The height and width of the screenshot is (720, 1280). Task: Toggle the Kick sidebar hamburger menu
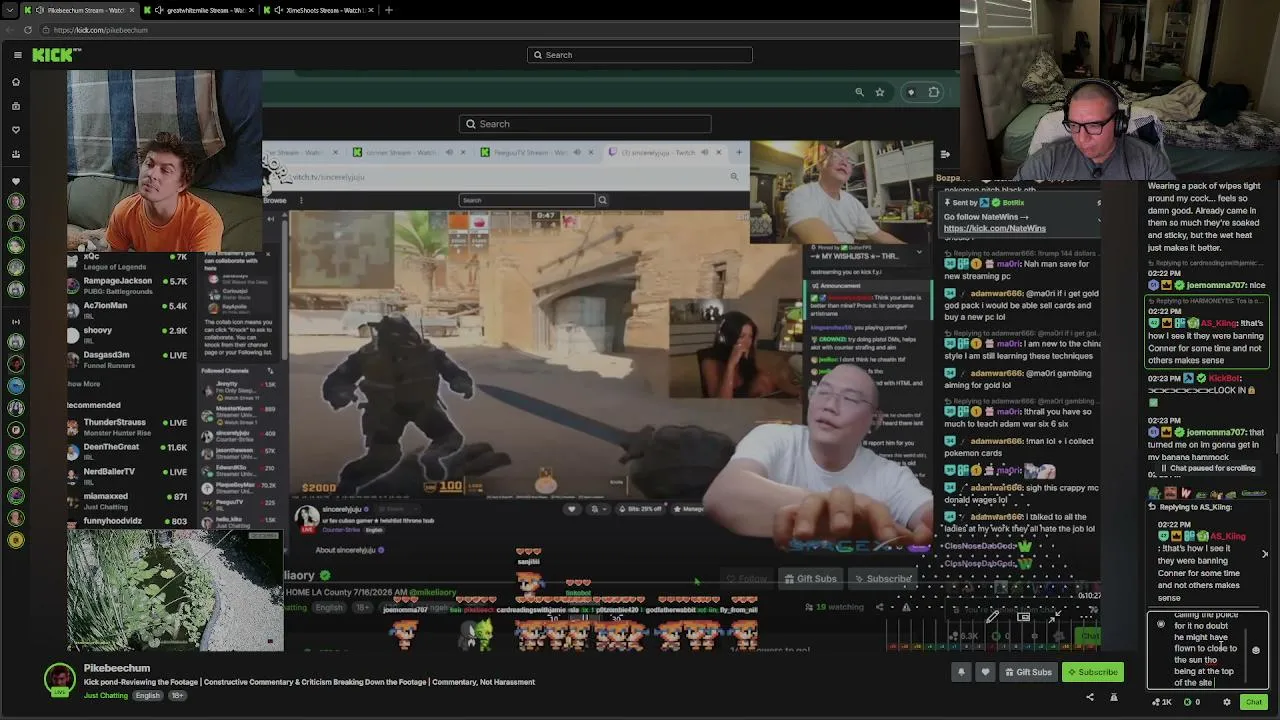tap(16, 55)
